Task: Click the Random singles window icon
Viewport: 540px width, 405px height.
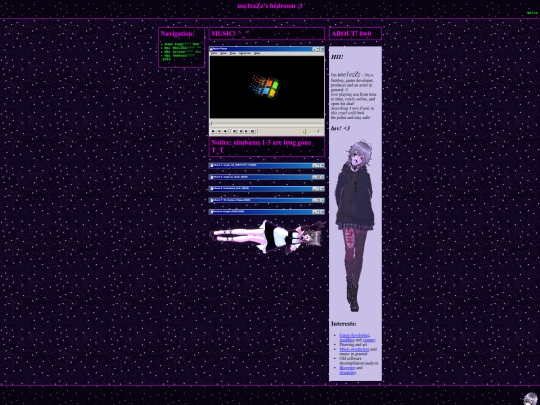Action: [x=211, y=212]
